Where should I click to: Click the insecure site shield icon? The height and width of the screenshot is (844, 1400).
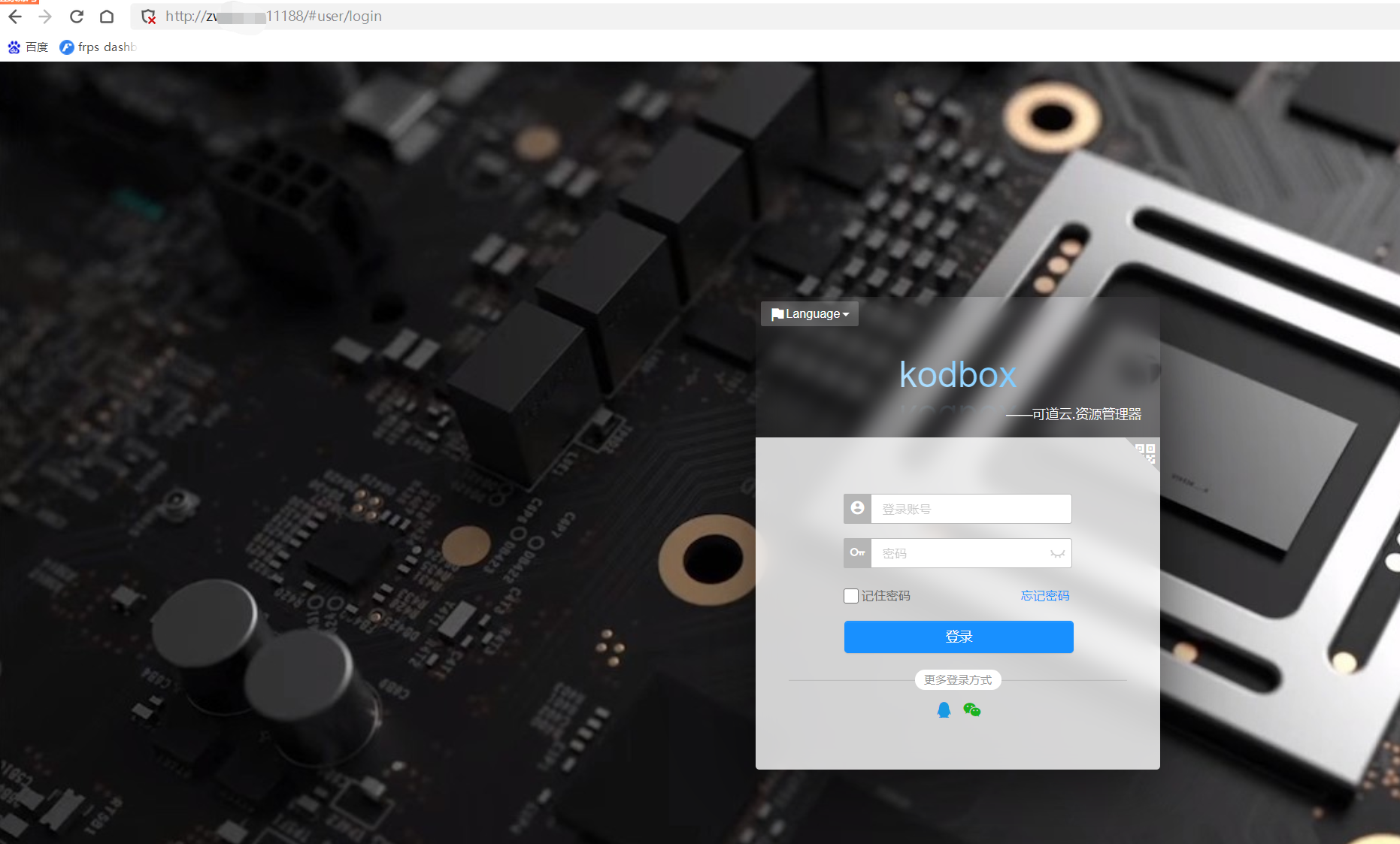[x=148, y=17]
